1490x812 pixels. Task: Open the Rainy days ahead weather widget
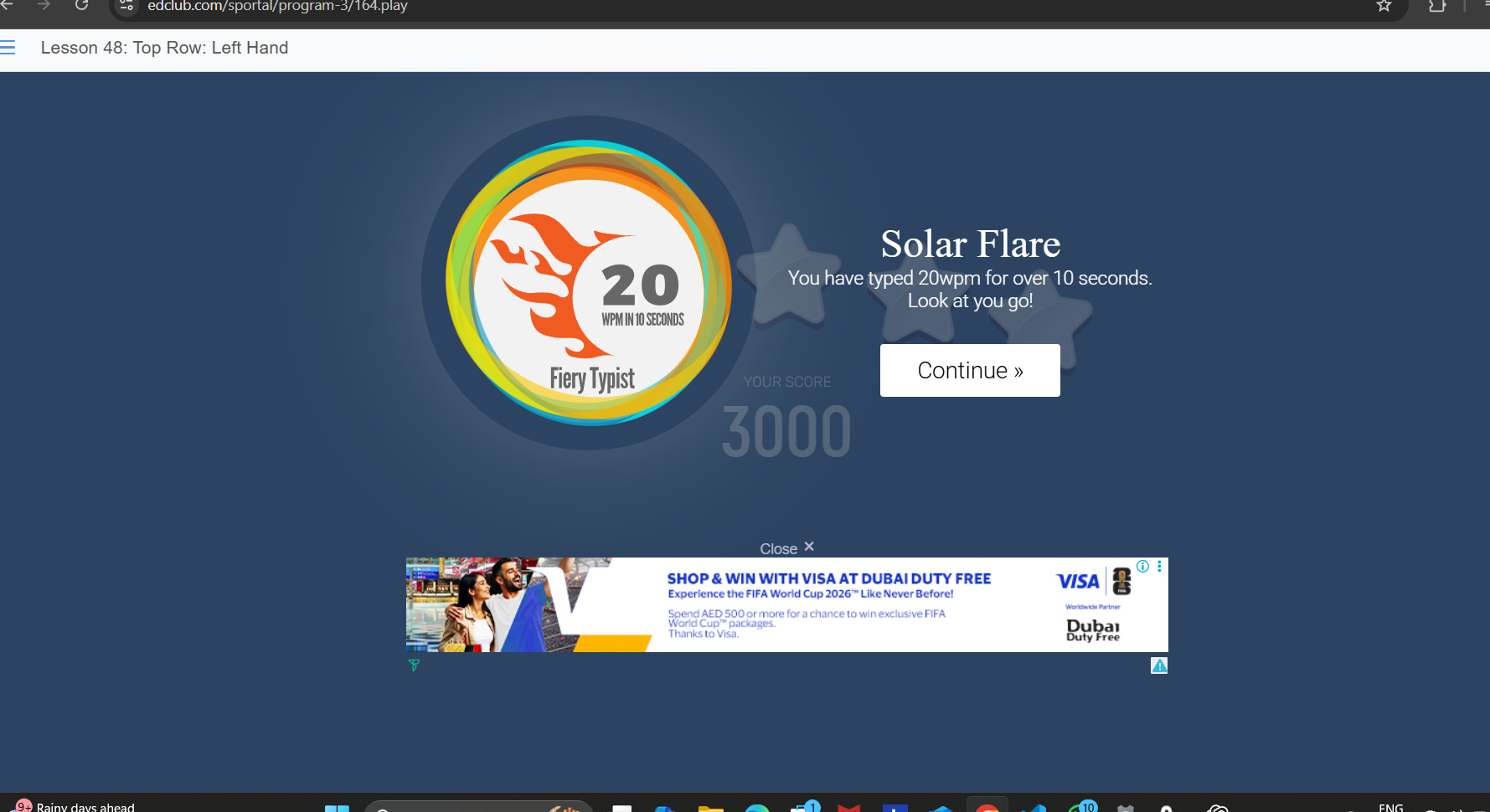tap(75, 806)
